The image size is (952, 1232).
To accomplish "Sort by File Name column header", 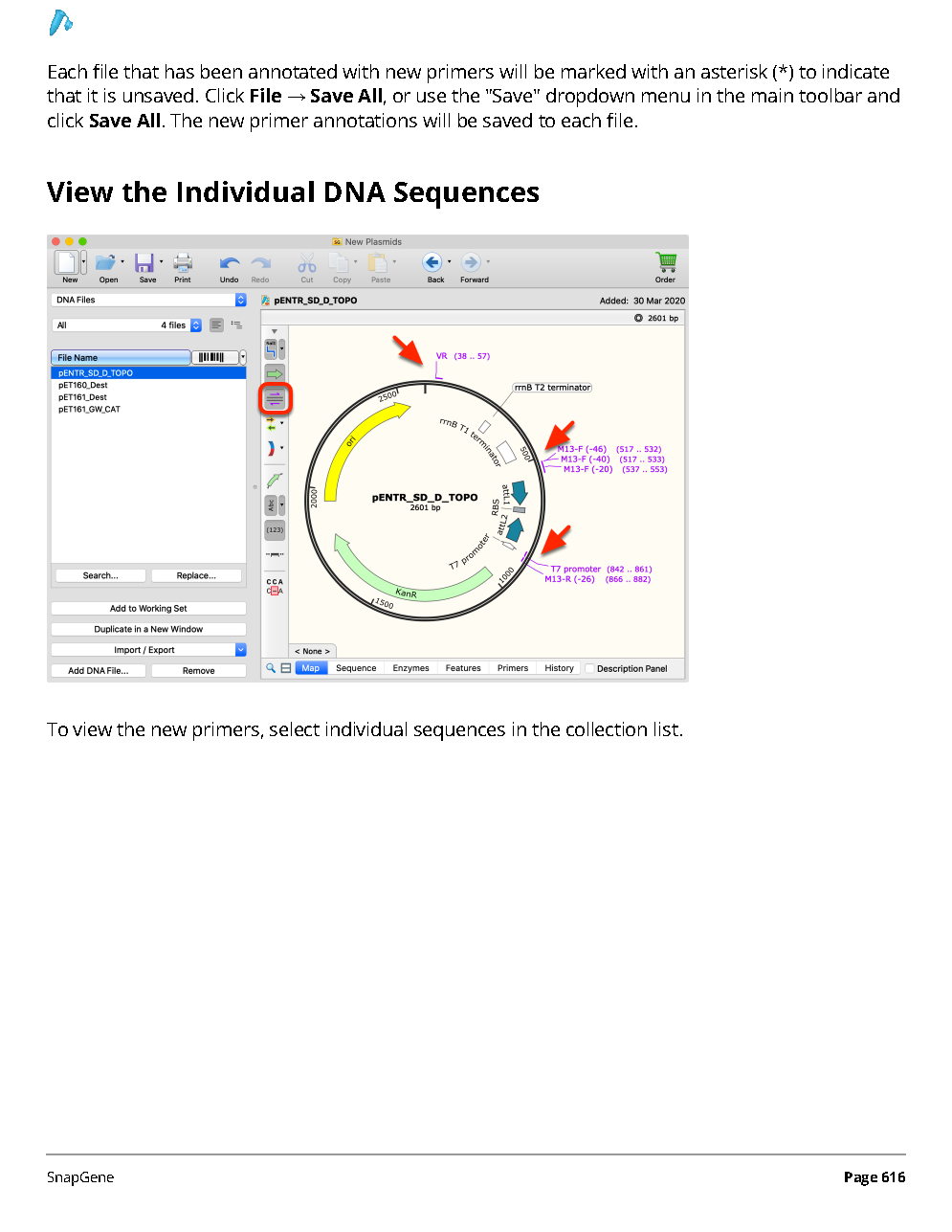I will coord(121,357).
